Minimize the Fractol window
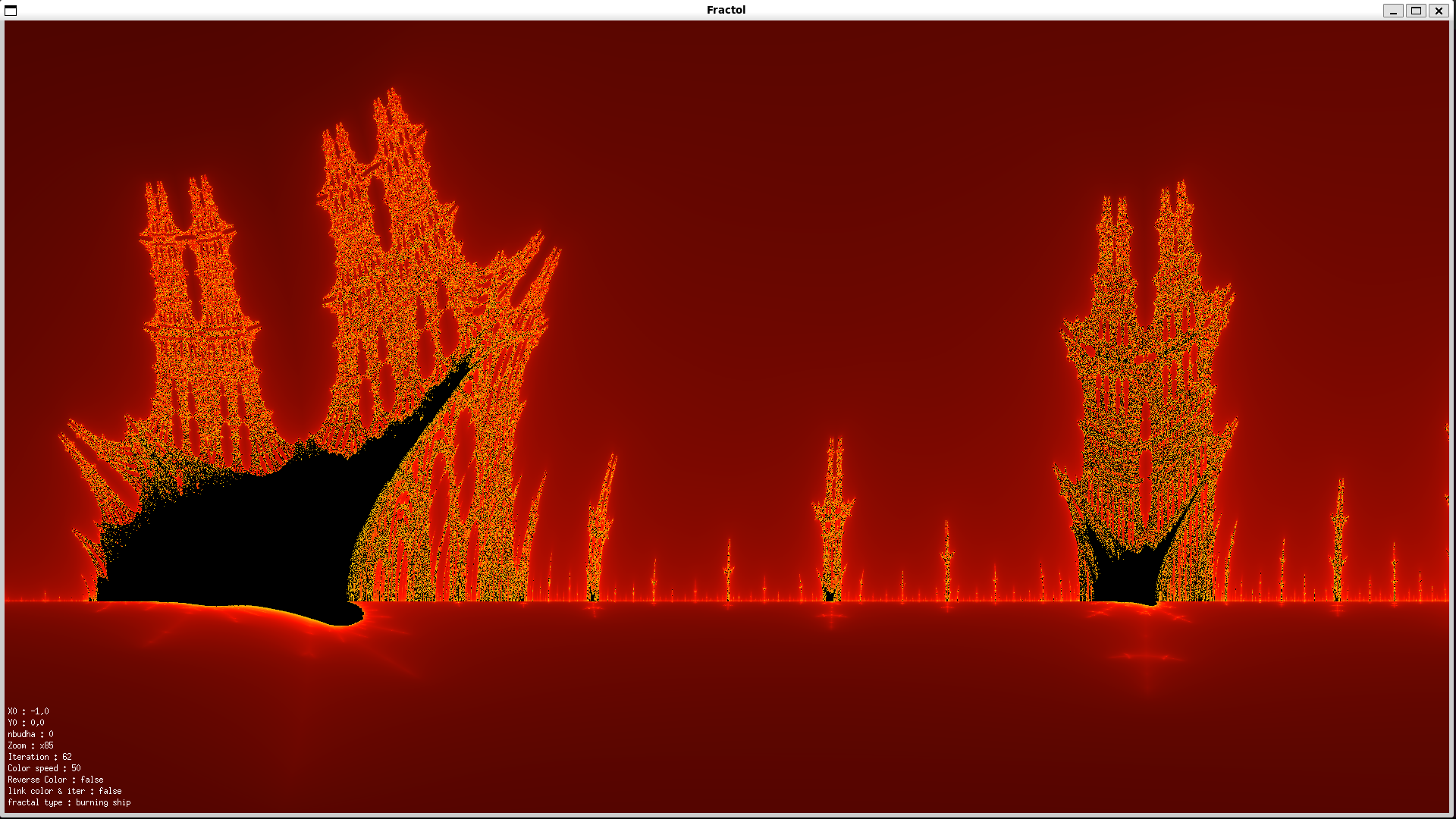Viewport: 1456px width, 819px height. tap(1393, 11)
